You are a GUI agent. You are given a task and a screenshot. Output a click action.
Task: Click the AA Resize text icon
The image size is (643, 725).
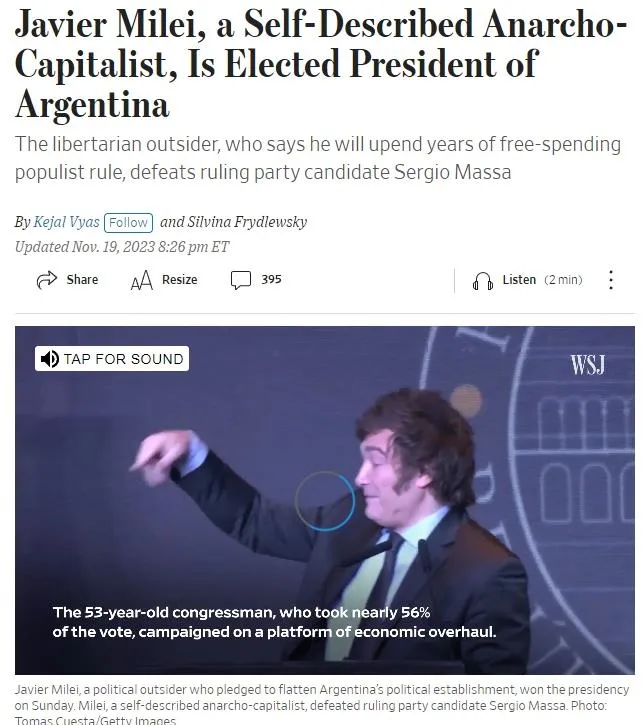point(141,280)
